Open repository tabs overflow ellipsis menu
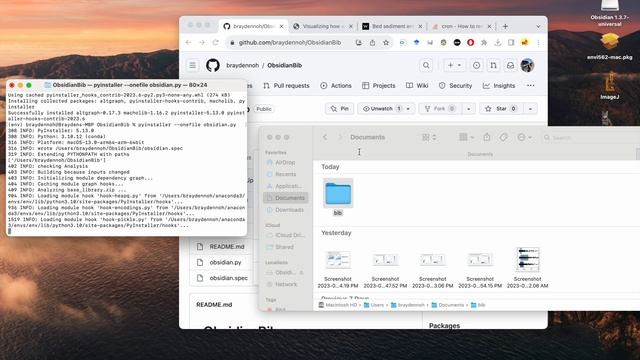Image resolution: width=640 pixels, height=360 pixels. tap(530, 86)
